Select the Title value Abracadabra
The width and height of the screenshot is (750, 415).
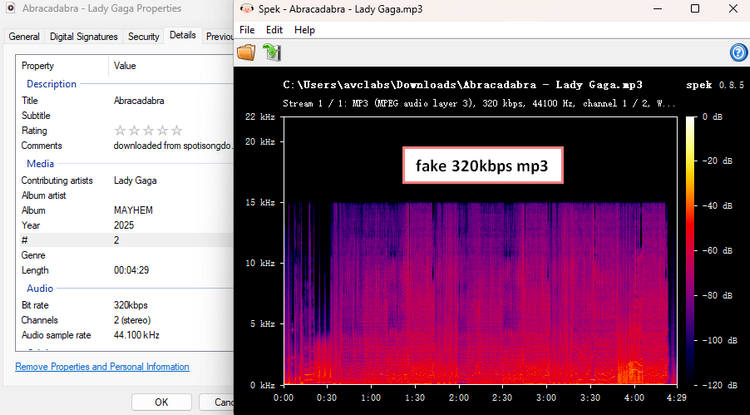[x=139, y=100]
